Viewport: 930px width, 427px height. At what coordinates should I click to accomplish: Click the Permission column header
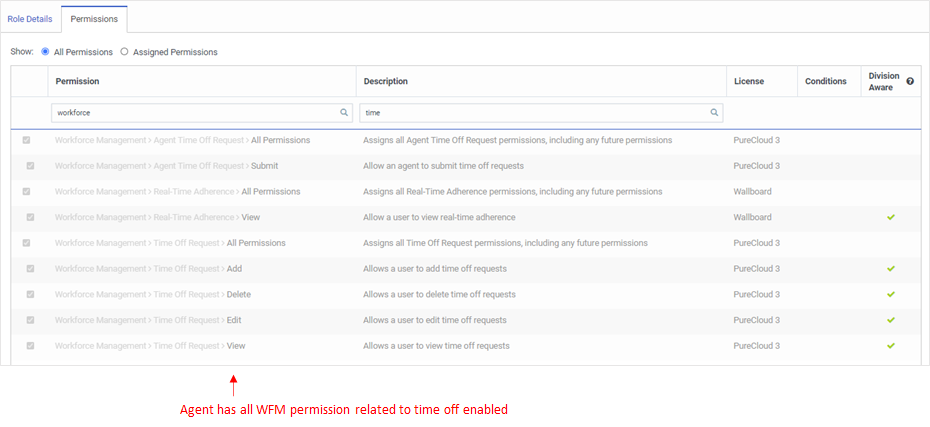tap(77, 81)
